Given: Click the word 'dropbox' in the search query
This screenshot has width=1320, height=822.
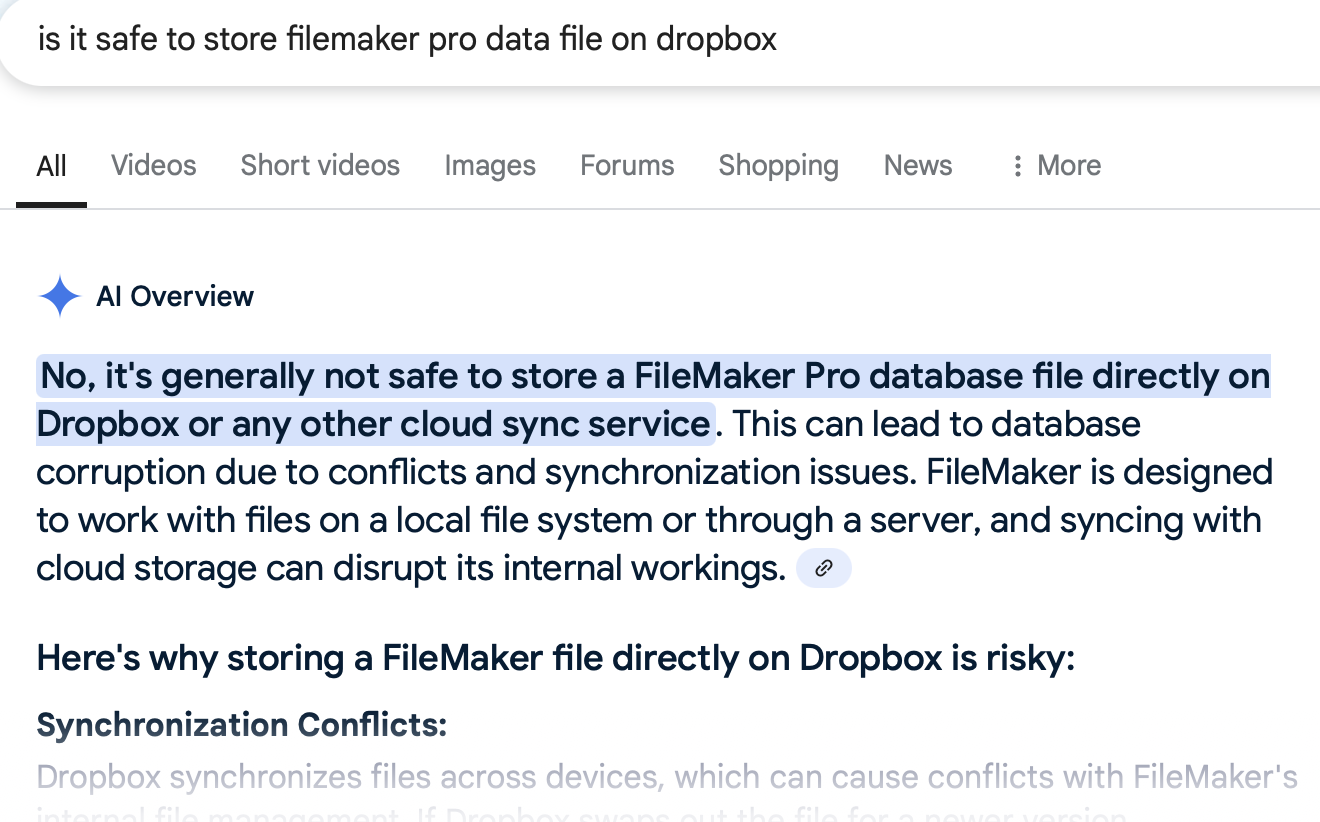Looking at the screenshot, I should (x=717, y=40).
